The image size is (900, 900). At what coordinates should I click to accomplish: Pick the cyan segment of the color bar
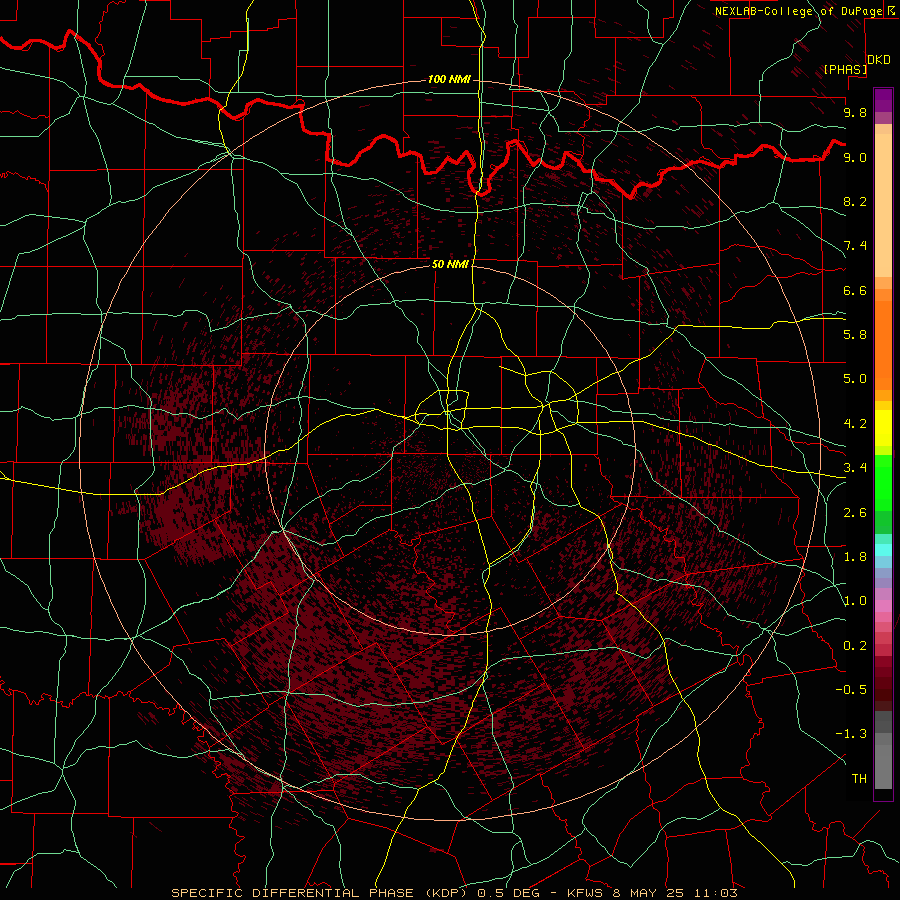click(883, 550)
